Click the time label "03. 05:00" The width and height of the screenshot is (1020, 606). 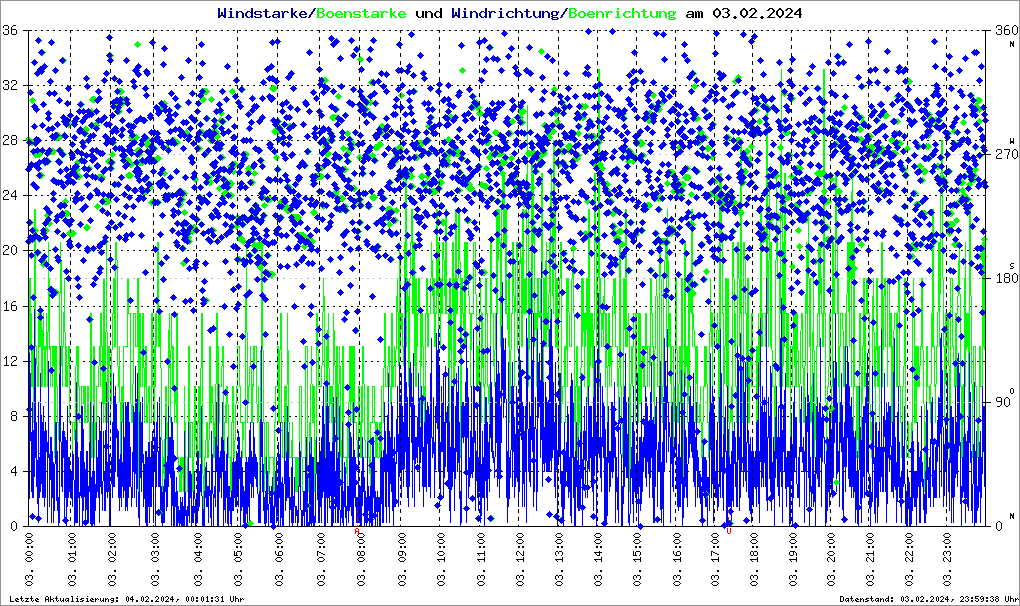pyautogui.click(x=238, y=559)
